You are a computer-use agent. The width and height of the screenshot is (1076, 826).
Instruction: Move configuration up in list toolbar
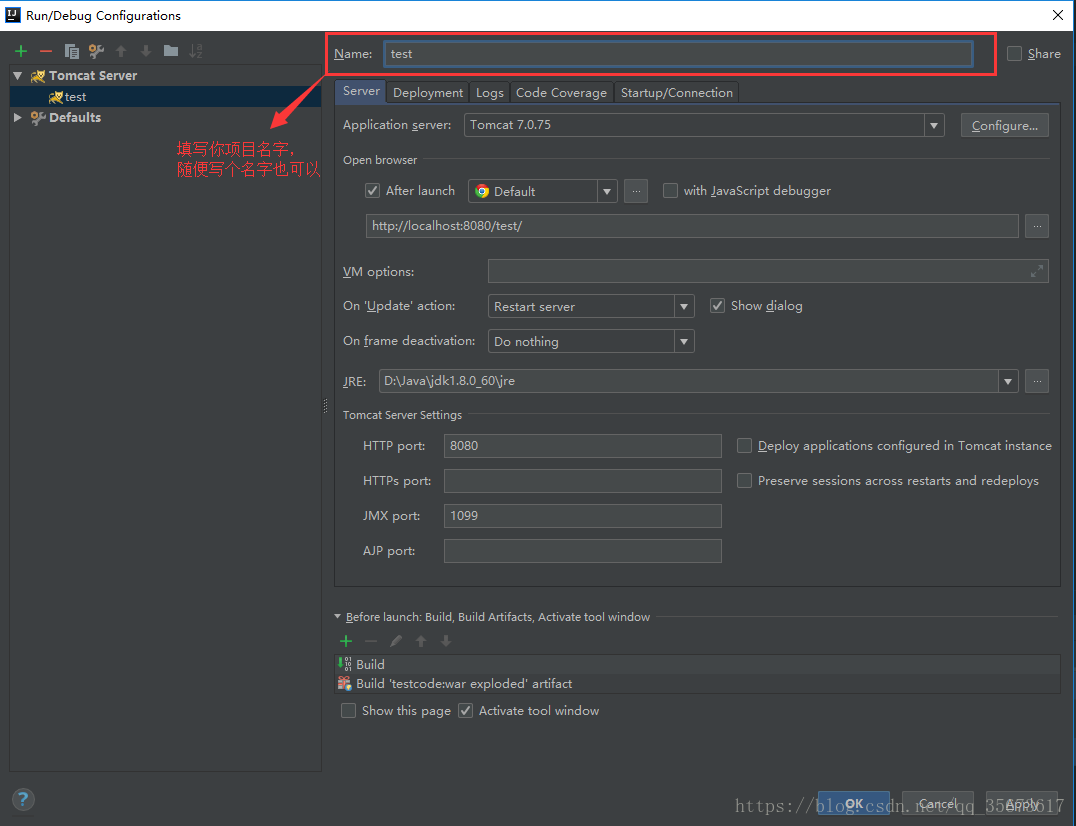pos(121,51)
